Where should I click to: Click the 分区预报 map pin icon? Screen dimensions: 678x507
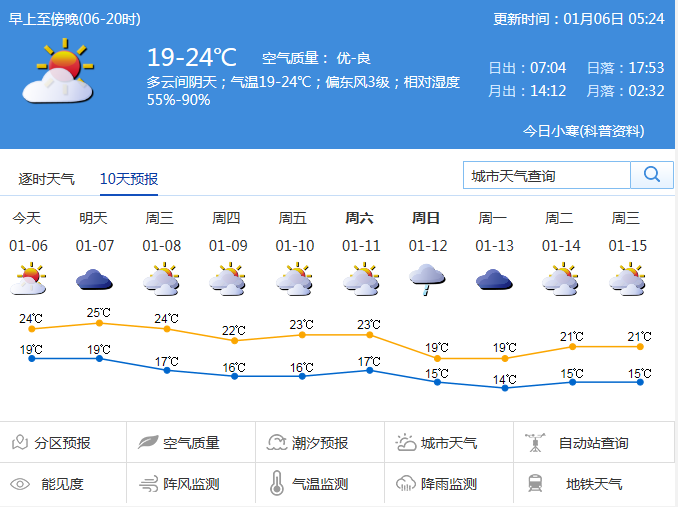(19, 442)
